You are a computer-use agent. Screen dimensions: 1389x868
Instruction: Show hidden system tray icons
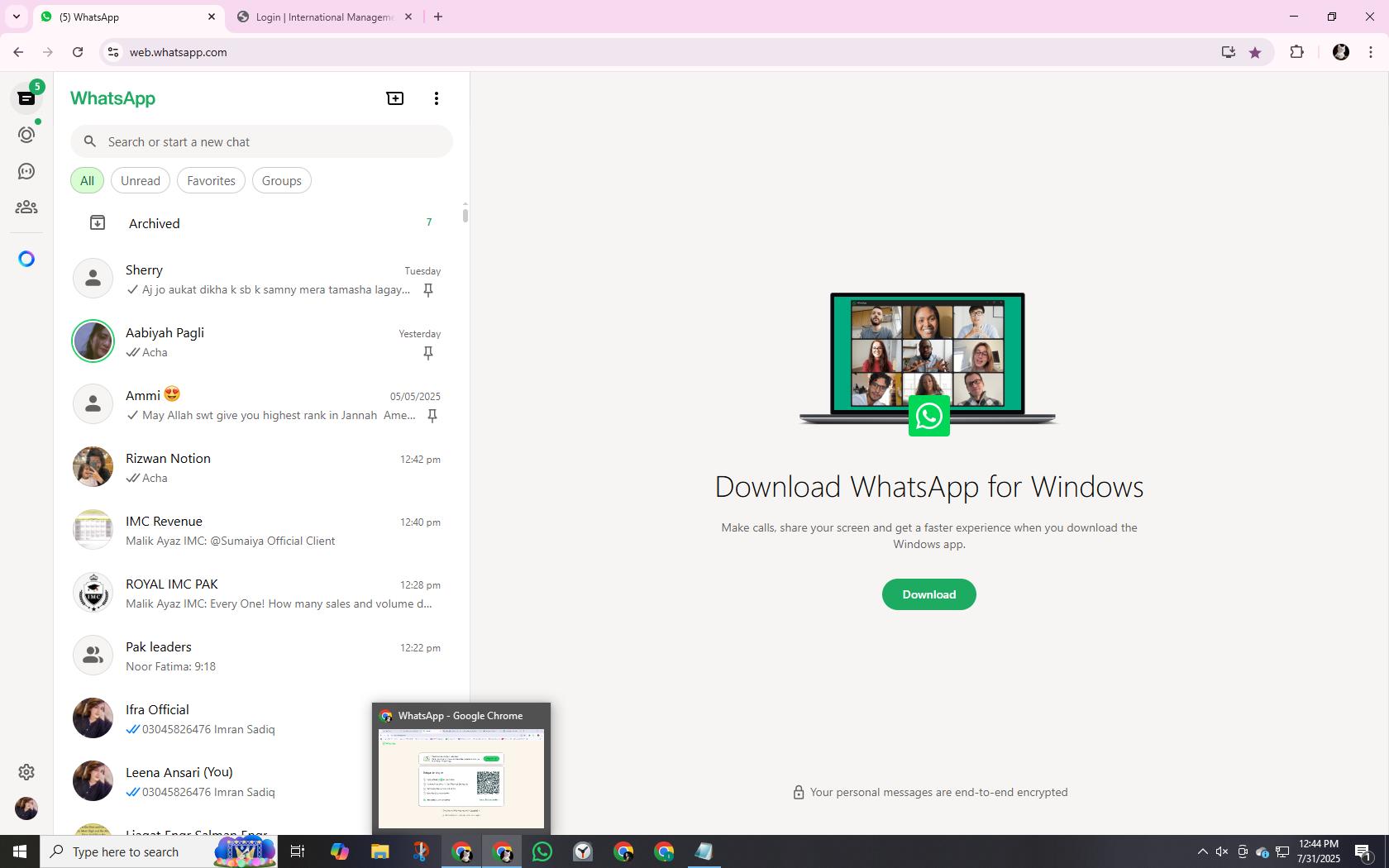1203,851
